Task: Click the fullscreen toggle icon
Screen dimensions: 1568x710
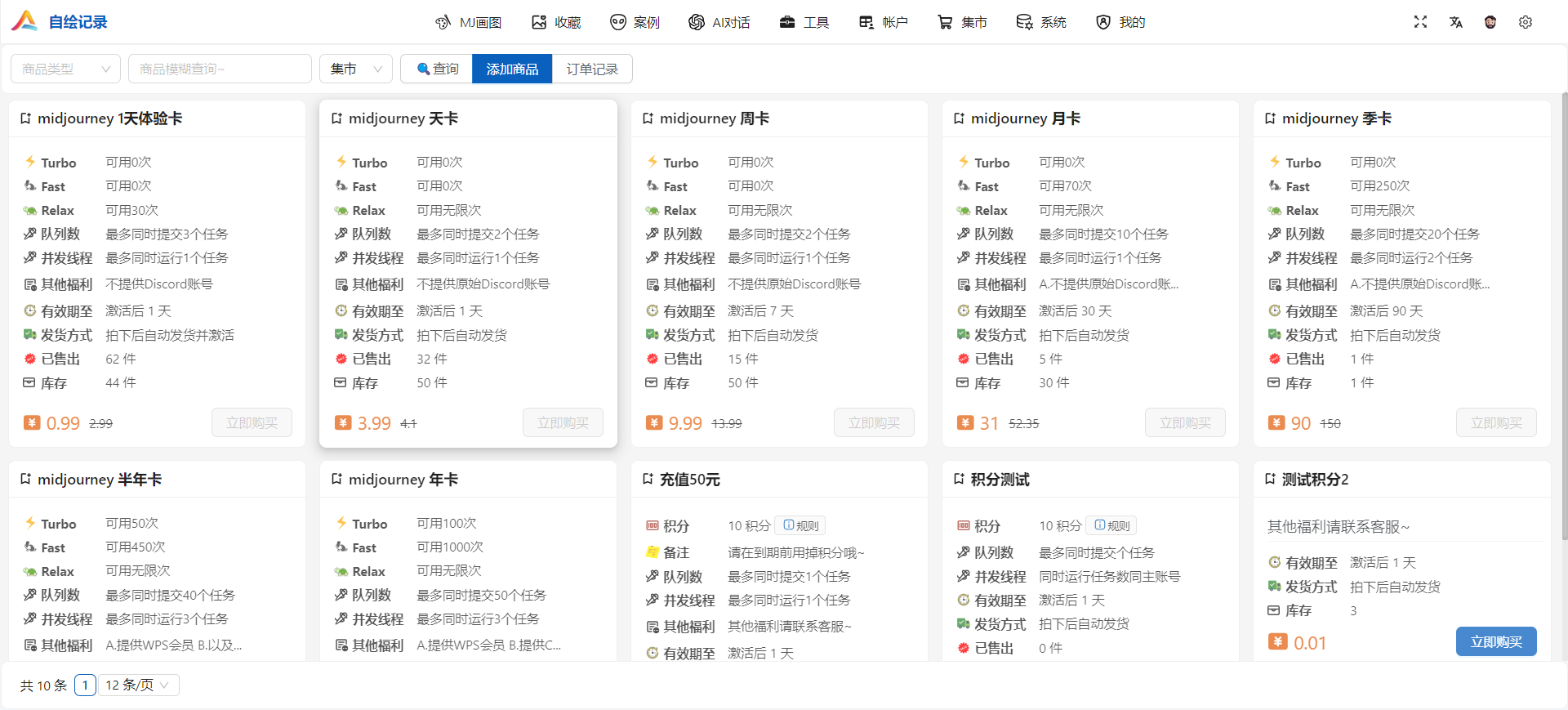Action: coord(1420,22)
